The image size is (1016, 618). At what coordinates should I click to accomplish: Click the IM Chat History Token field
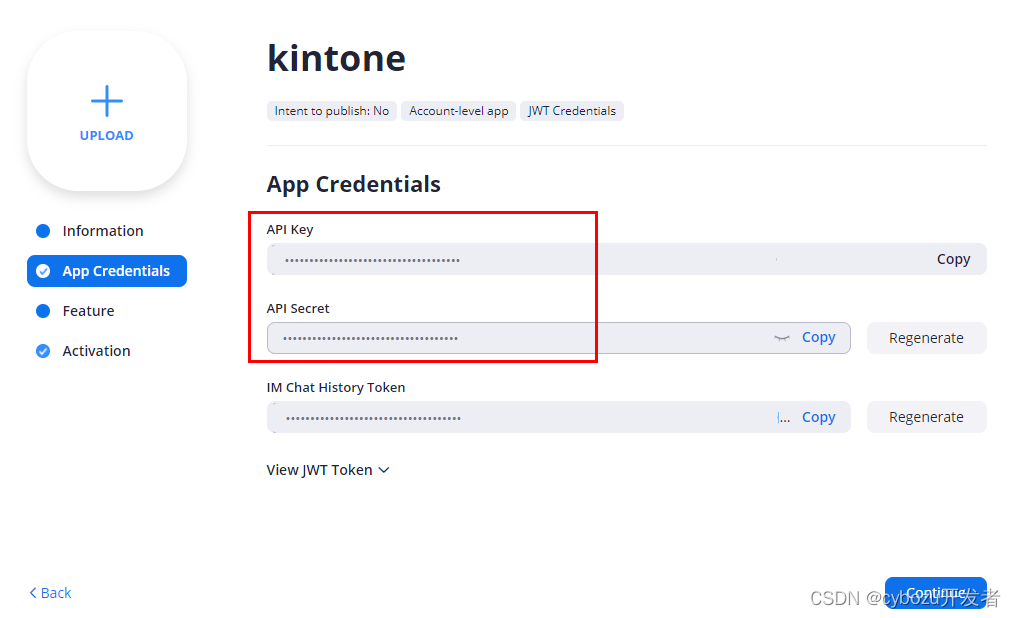(559, 417)
